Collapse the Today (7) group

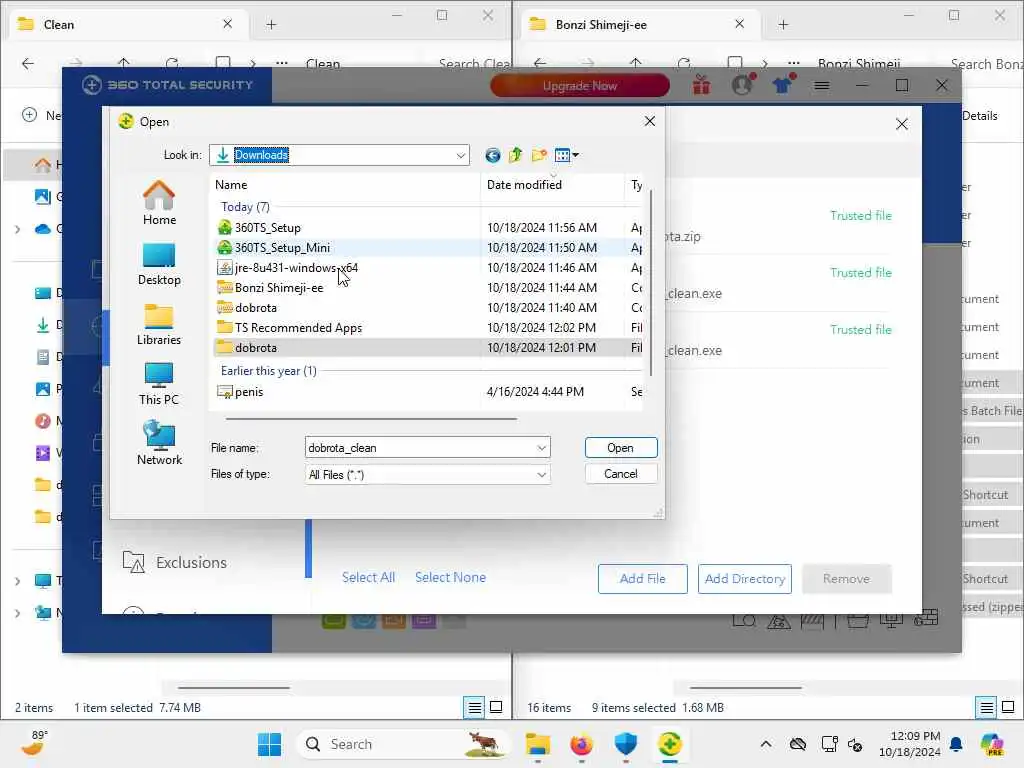click(x=245, y=207)
